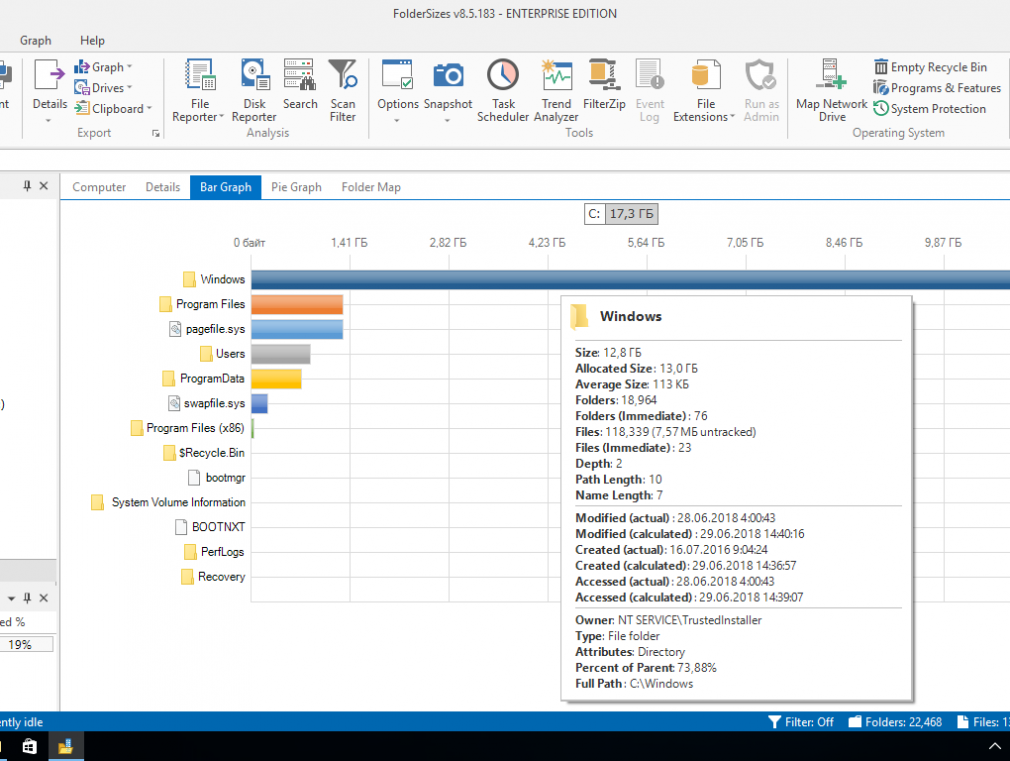Close the upper left side panel
The image size is (1010, 761).
coord(44,186)
